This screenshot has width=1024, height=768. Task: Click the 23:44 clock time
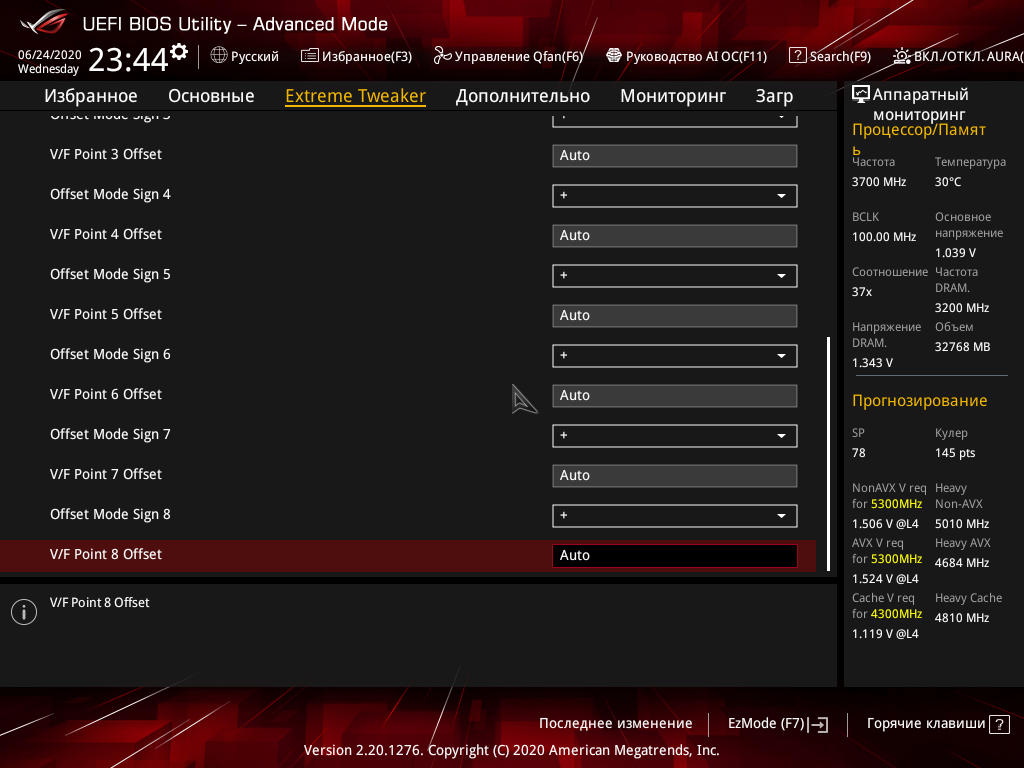click(128, 60)
